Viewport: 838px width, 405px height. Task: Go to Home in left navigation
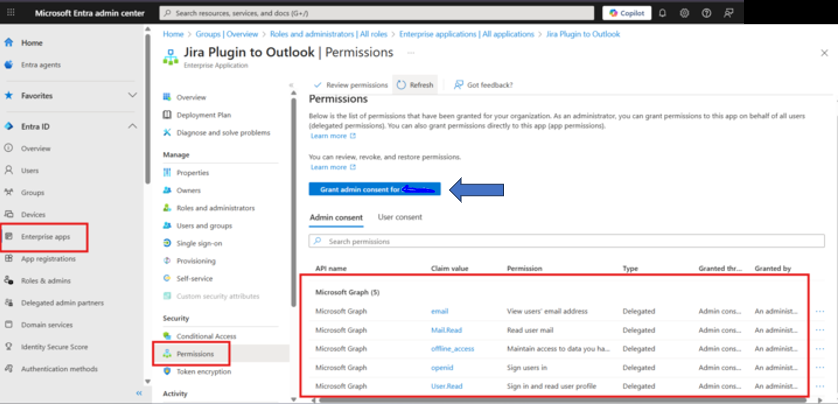pos(31,43)
